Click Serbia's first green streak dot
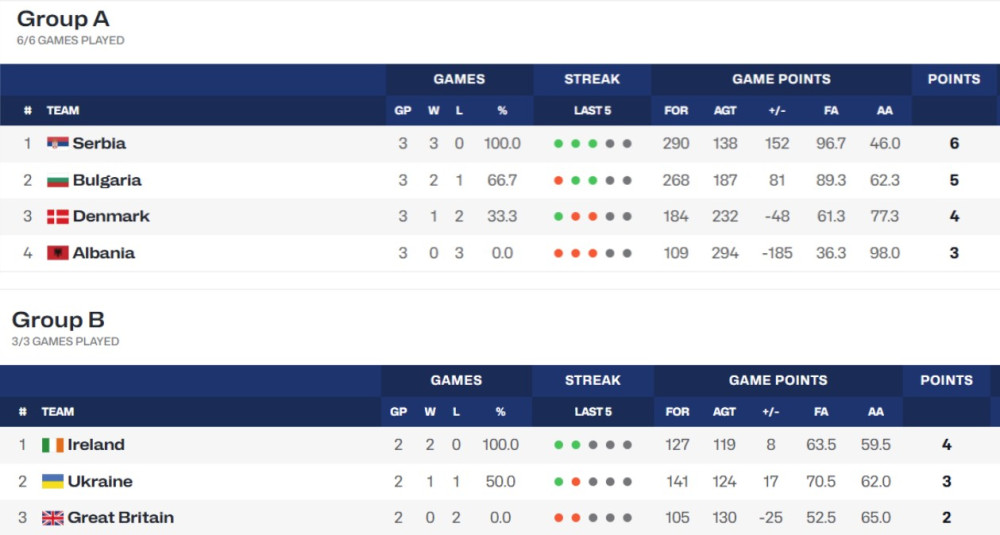The width and height of the screenshot is (1000, 535). [559, 144]
